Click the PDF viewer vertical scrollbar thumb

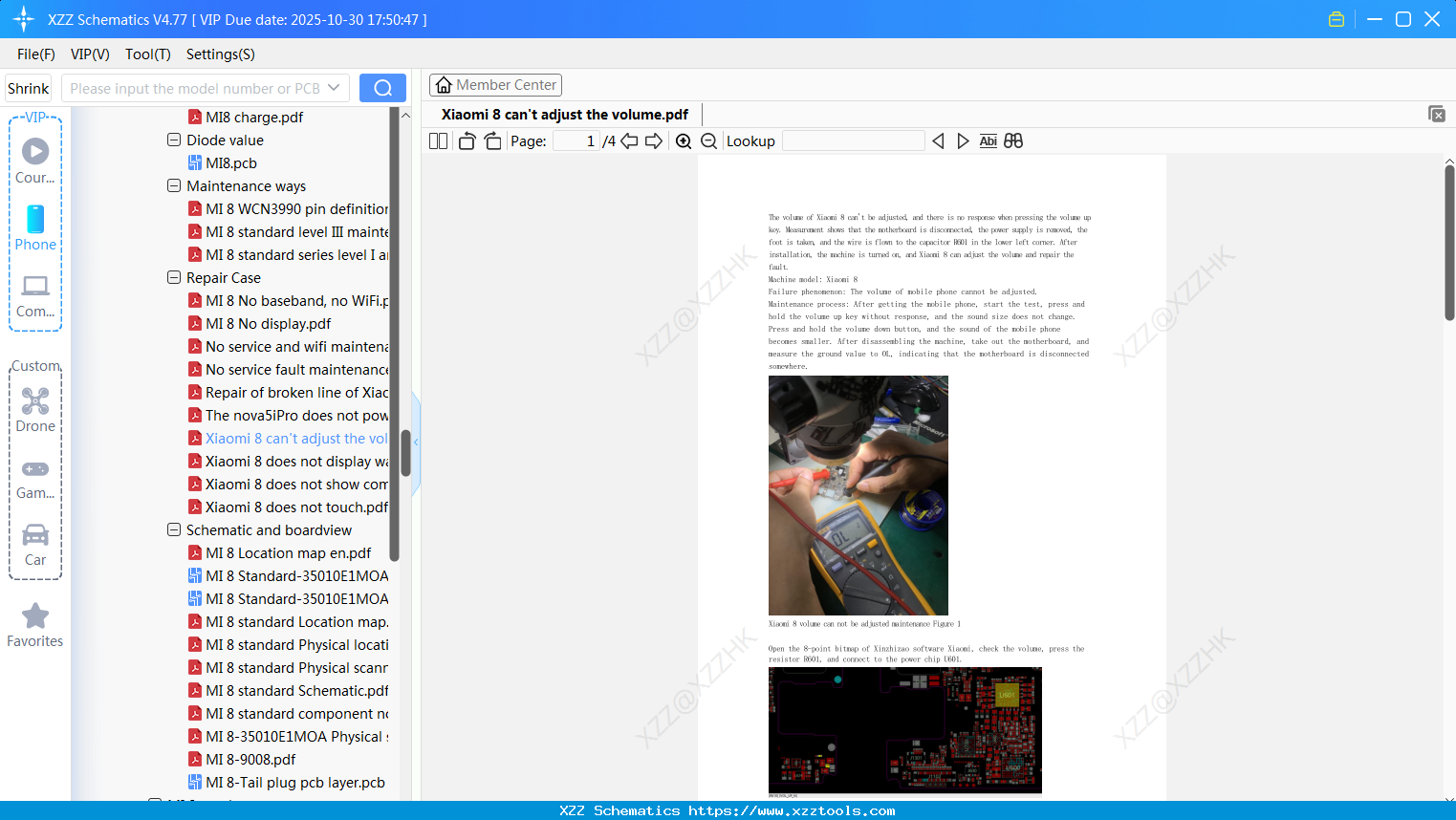pyautogui.click(x=1449, y=243)
